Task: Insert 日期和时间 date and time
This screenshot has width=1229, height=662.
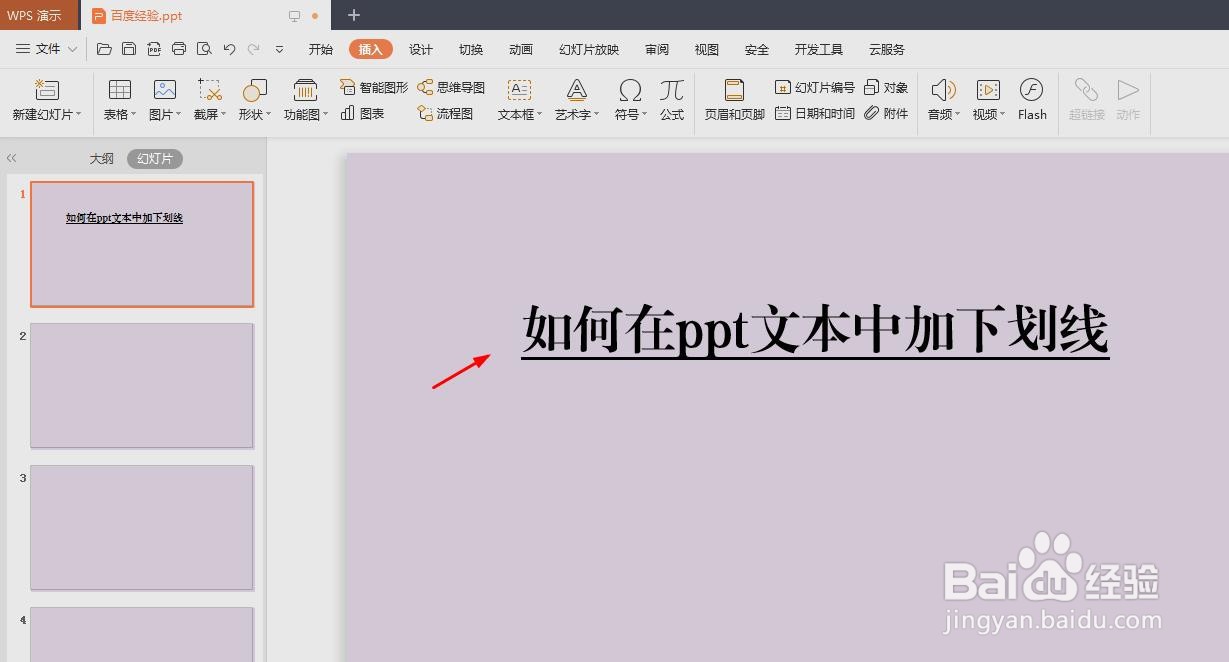Action: point(815,114)
